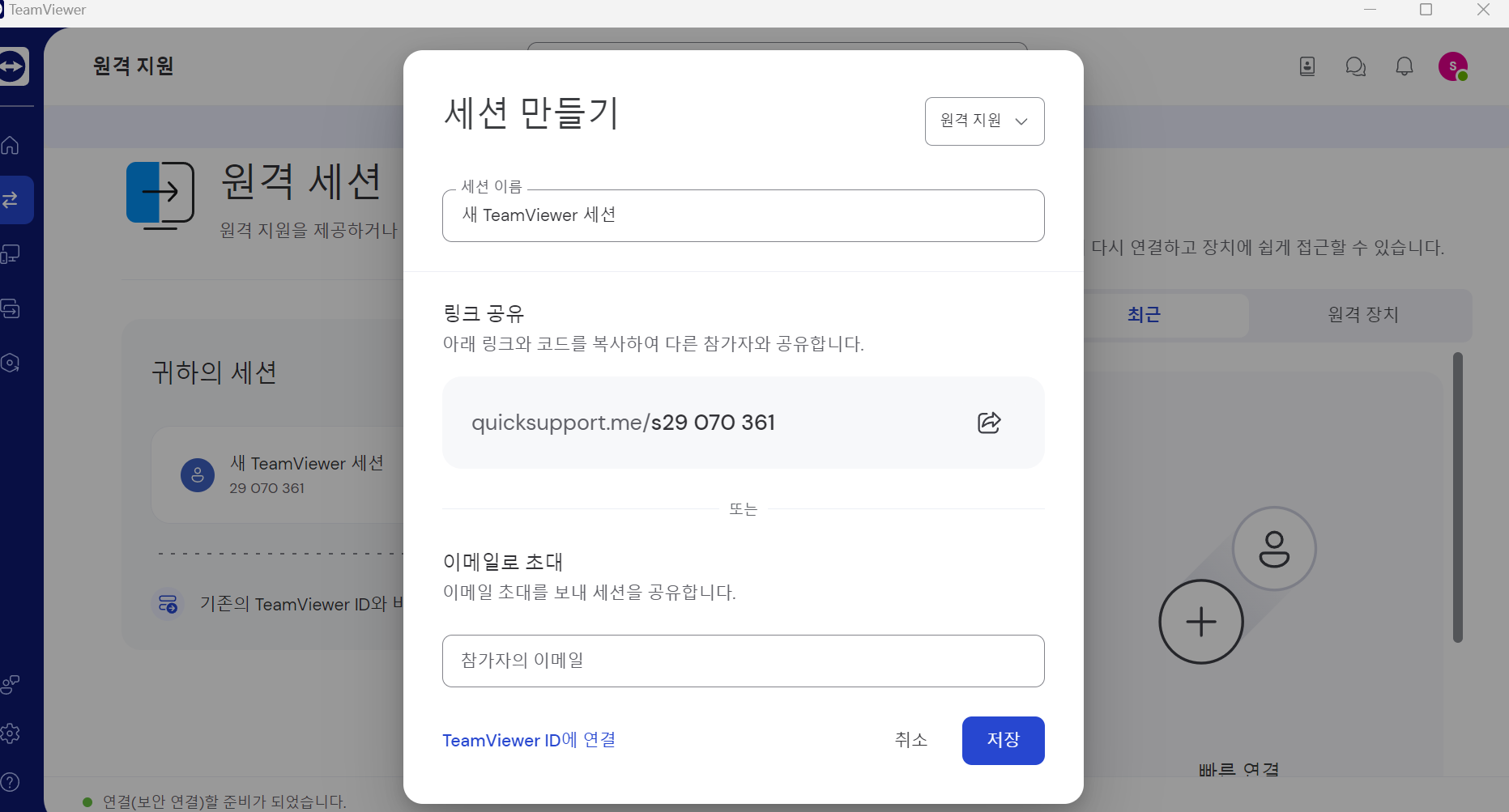
Task: Open the TeamViewer ID에 연결 link
Action: [528, 740]
